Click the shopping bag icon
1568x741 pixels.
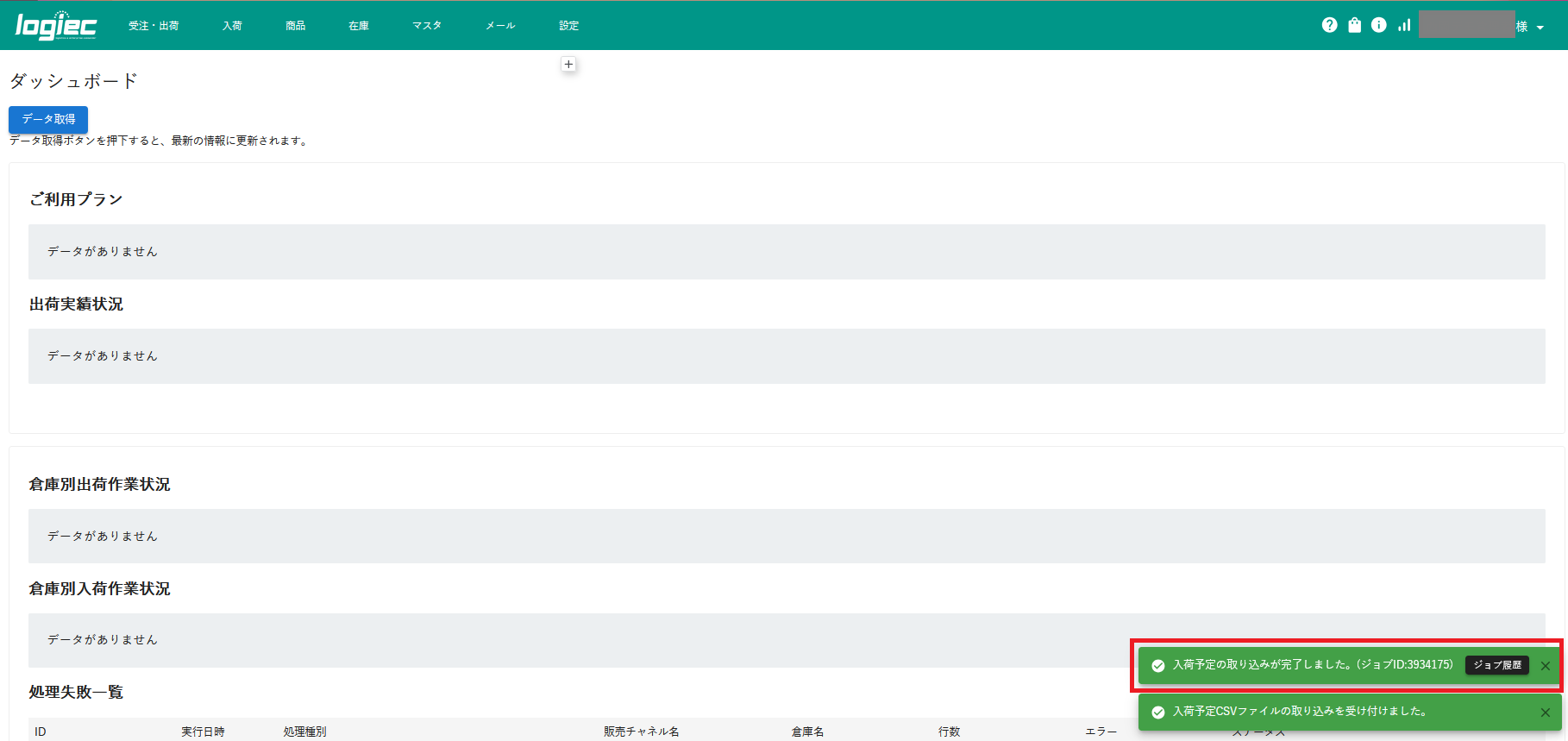tap(1354, 25)
